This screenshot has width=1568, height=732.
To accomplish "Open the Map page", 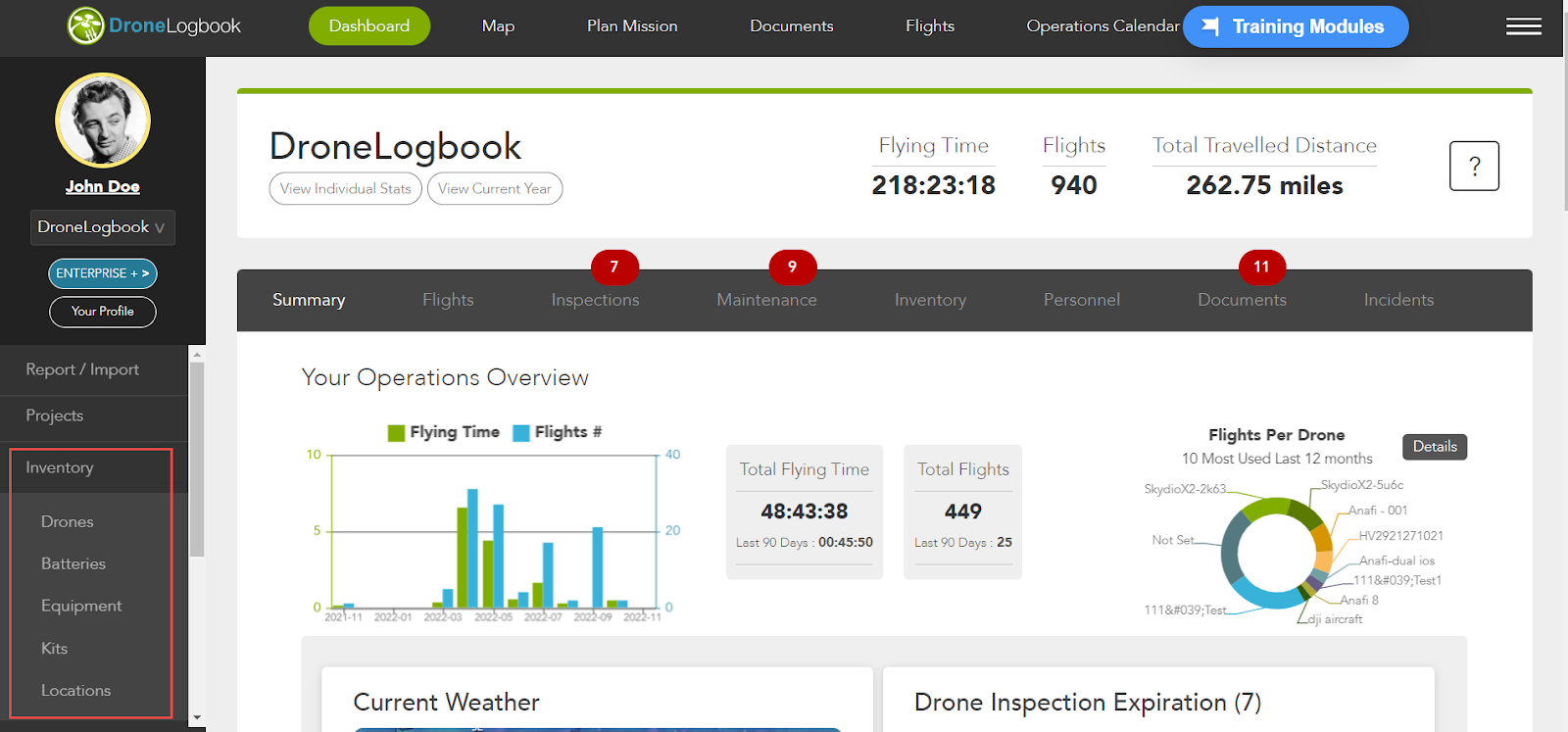I will 498,26.
